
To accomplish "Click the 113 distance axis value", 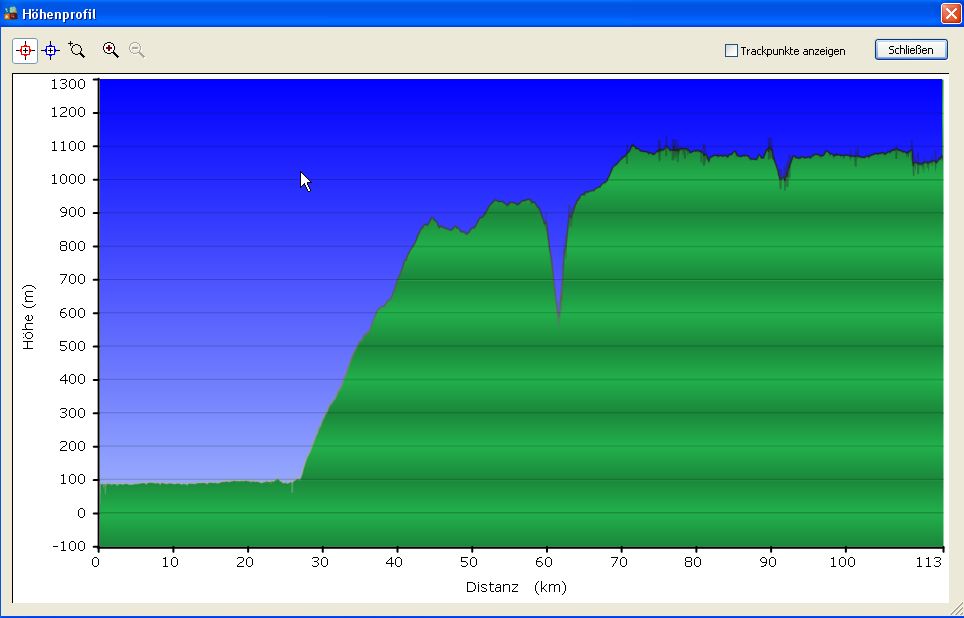I will [928, 561].
